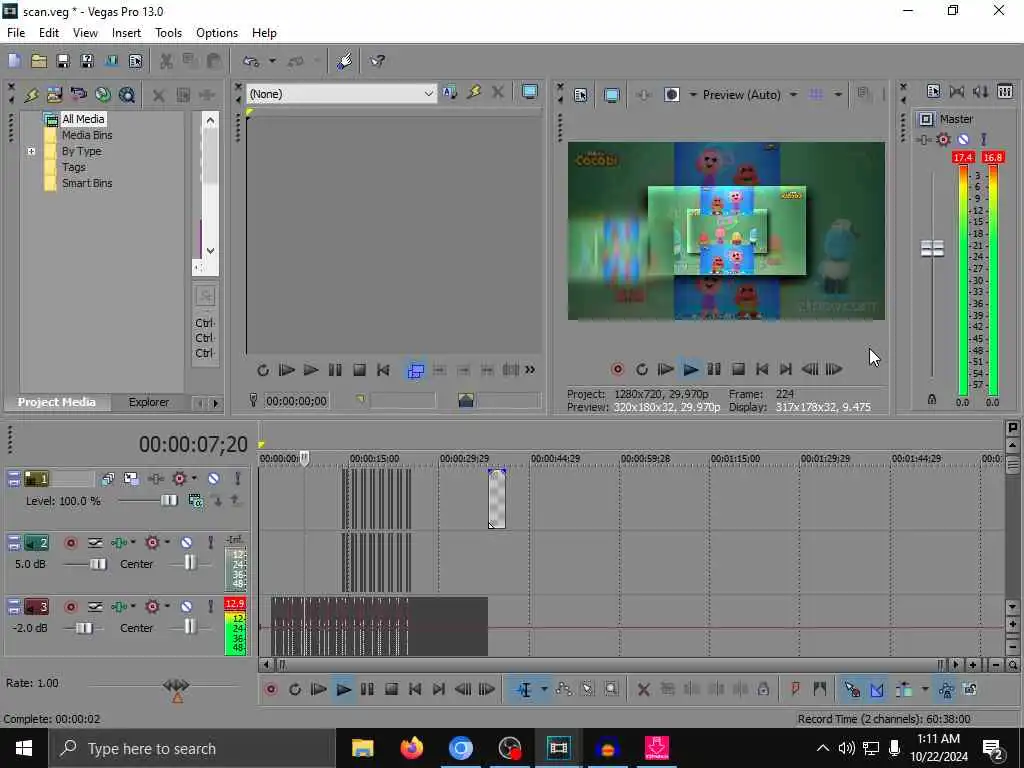Open the overlays grid dropdown arrow
Image resolution: width=1024 pixels, height=768 pixels.
point(837,95)
